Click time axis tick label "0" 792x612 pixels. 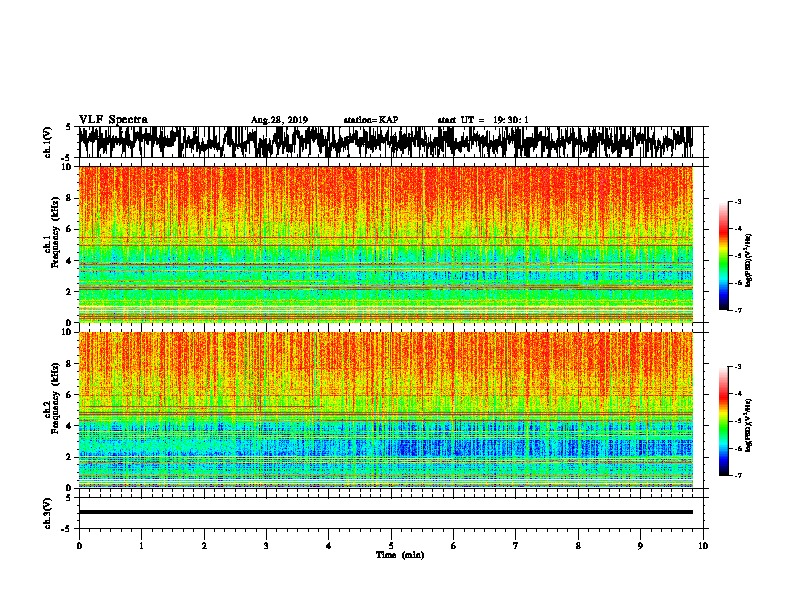click(x=79, y=546)
